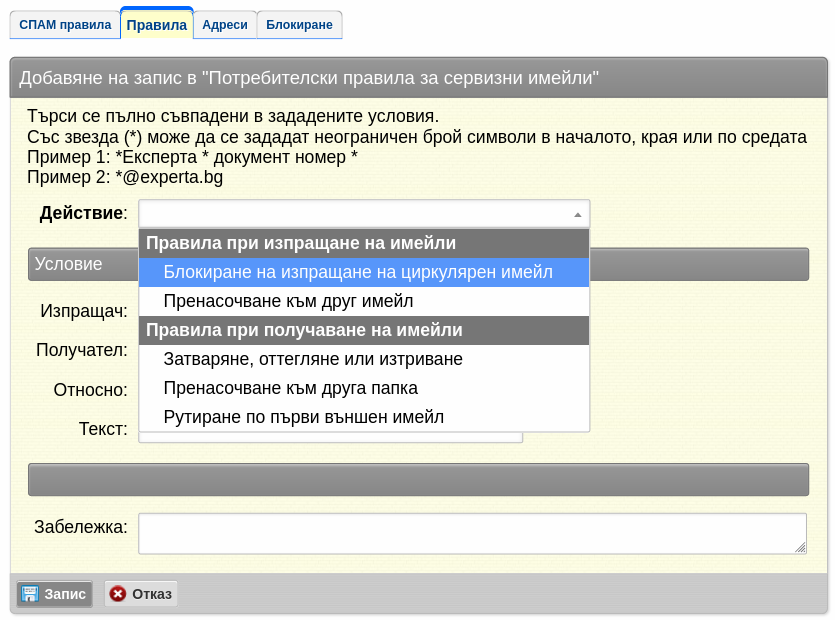
Task: Collapse the Действие dropdown arrow
Action: pos(577,215)
